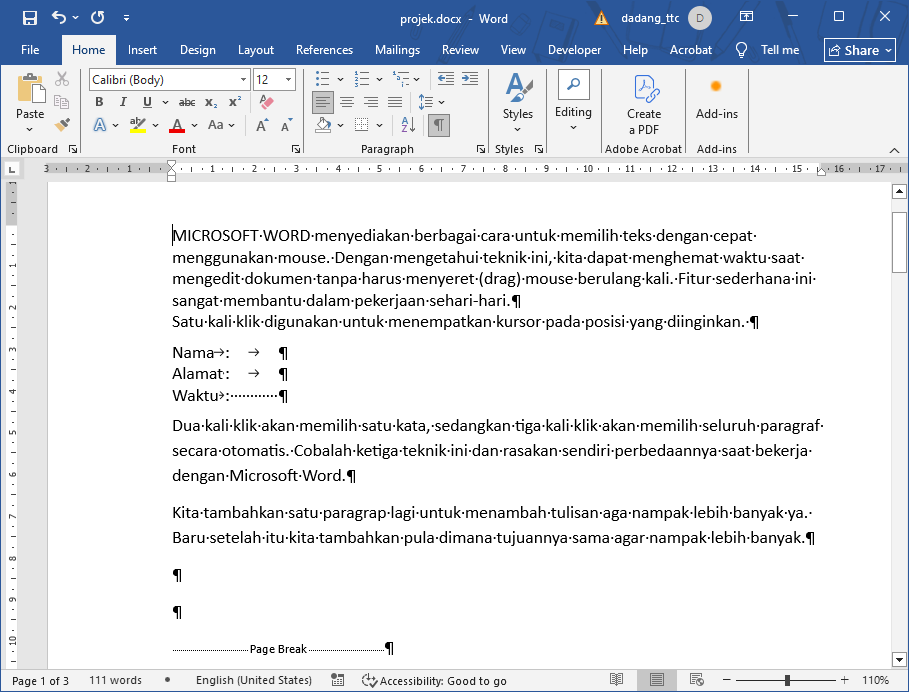Click the Multilevel List icon
Viewport: 909px width, 692px height.
point(401,79)
